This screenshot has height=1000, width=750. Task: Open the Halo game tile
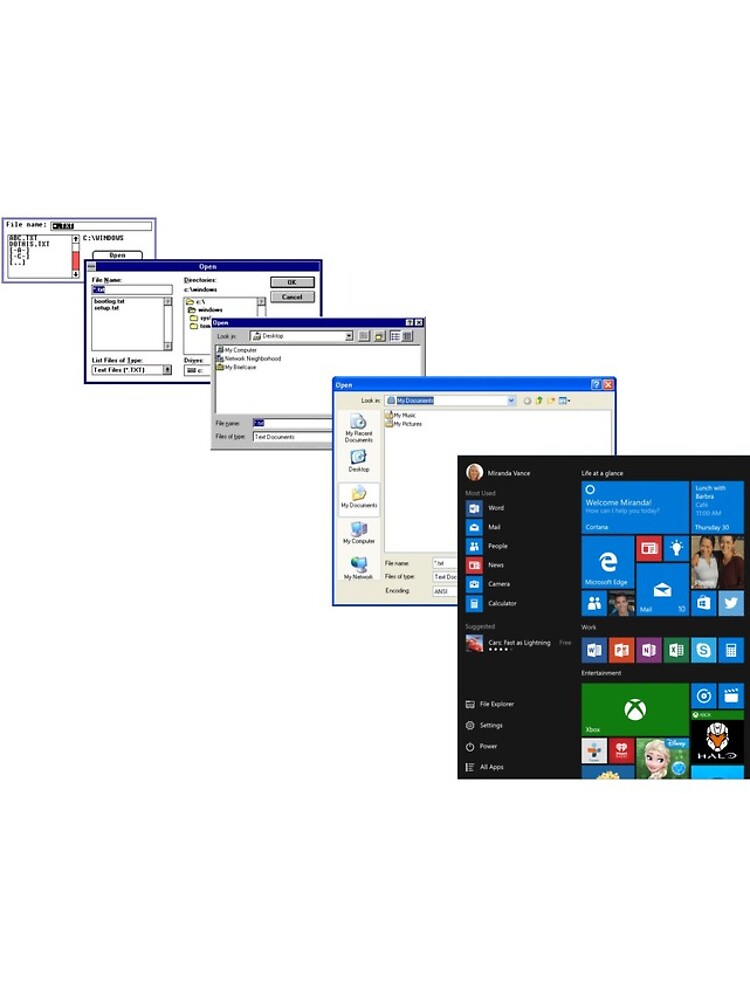point(717,737)
